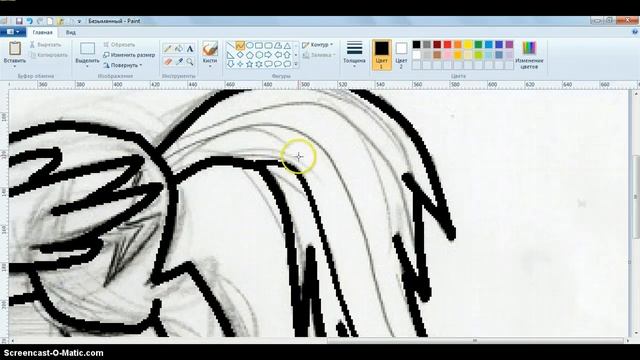Click Изменение цветов edit colors button
Image resolution: width=640 pixels, height=360 pixels.
point(529,55)
